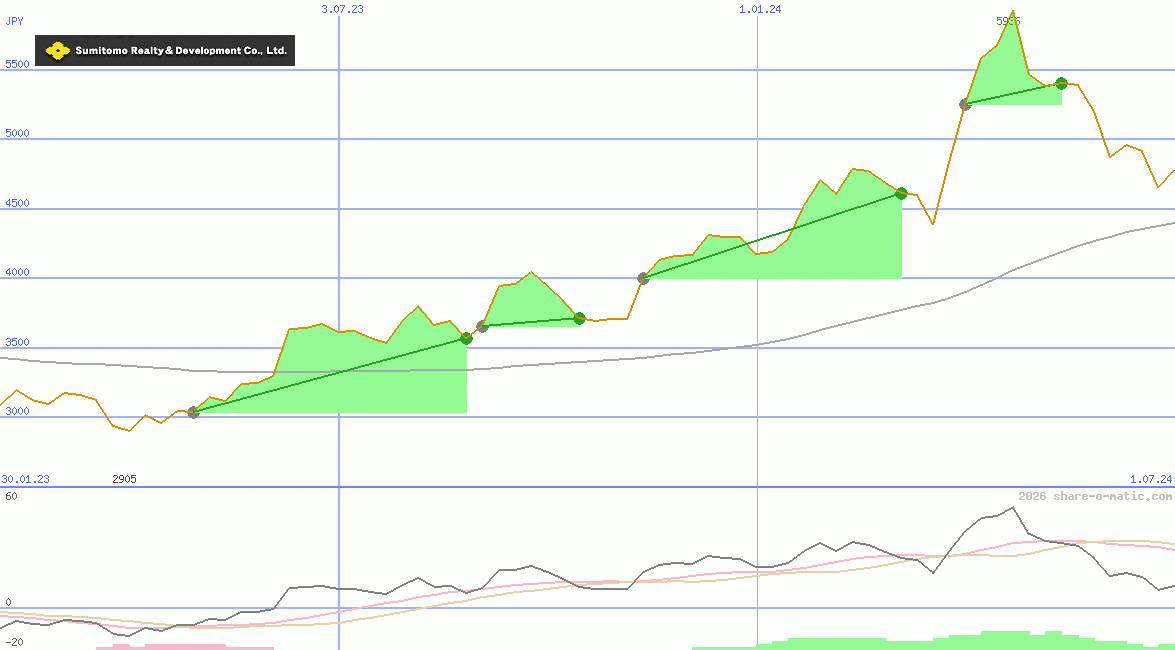Click the 5936 peak price label
1175x650 pixels.
1008,20
